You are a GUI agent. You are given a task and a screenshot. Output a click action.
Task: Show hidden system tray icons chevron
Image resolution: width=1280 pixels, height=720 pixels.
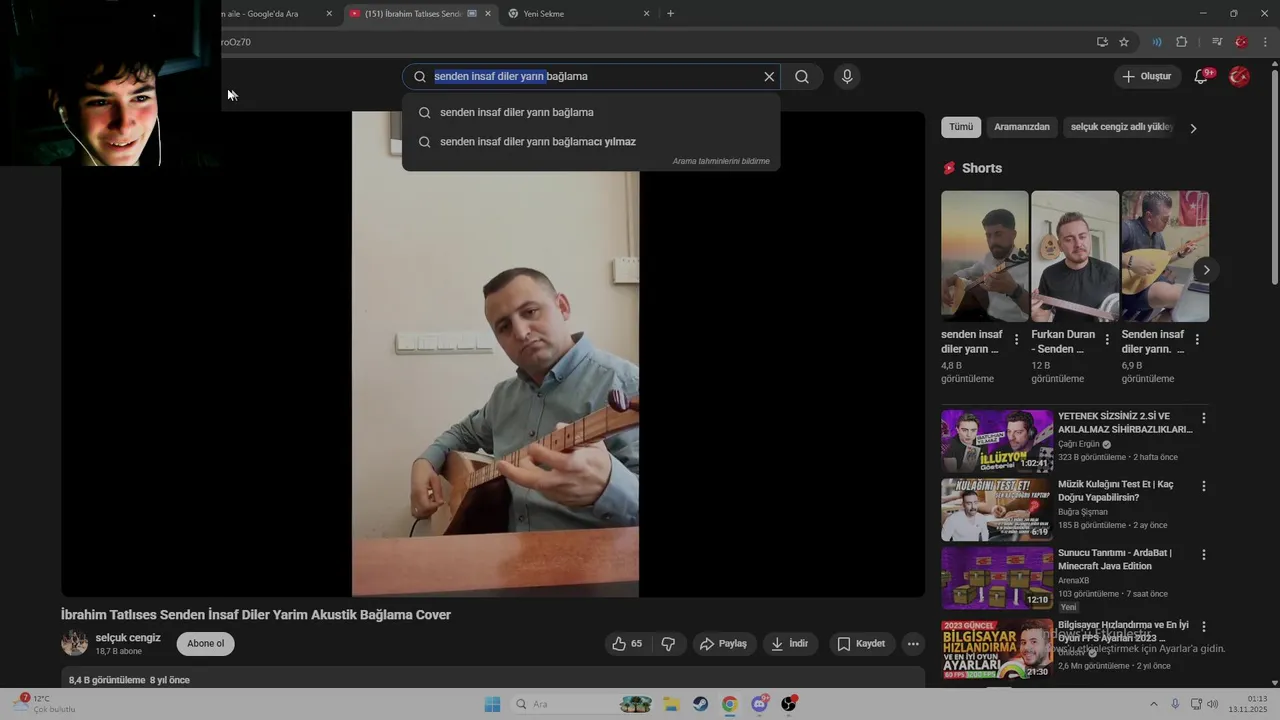(x=1153, y=704)
